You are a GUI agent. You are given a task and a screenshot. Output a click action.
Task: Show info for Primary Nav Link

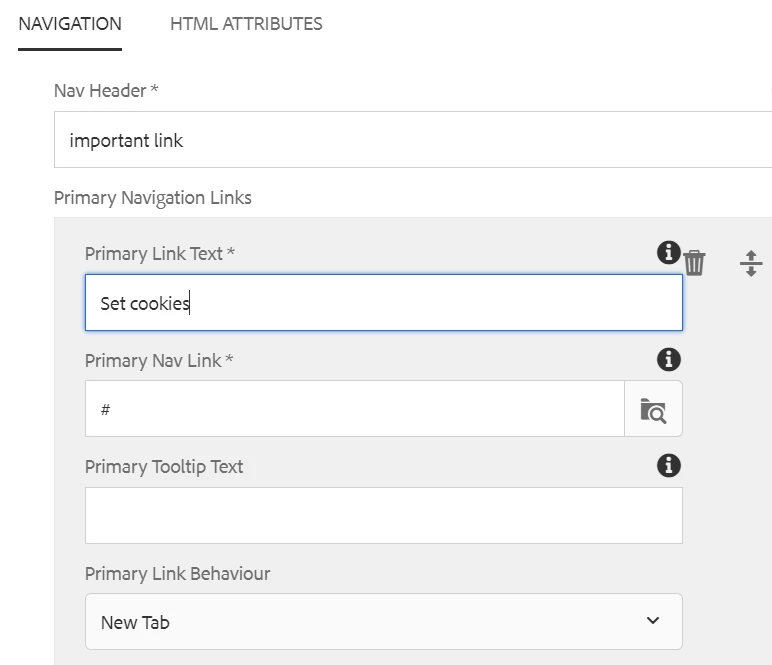(x=668, y=360)
